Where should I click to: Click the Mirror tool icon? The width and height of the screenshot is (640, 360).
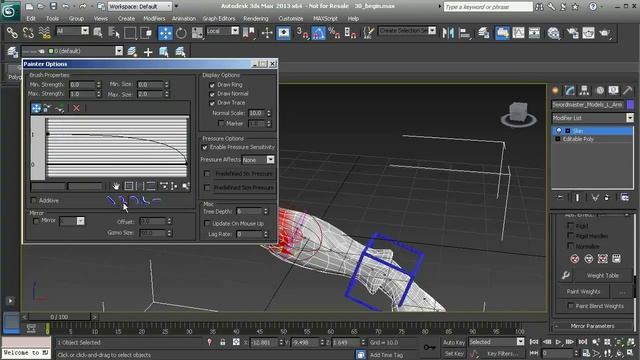click(x=448, y=33)
